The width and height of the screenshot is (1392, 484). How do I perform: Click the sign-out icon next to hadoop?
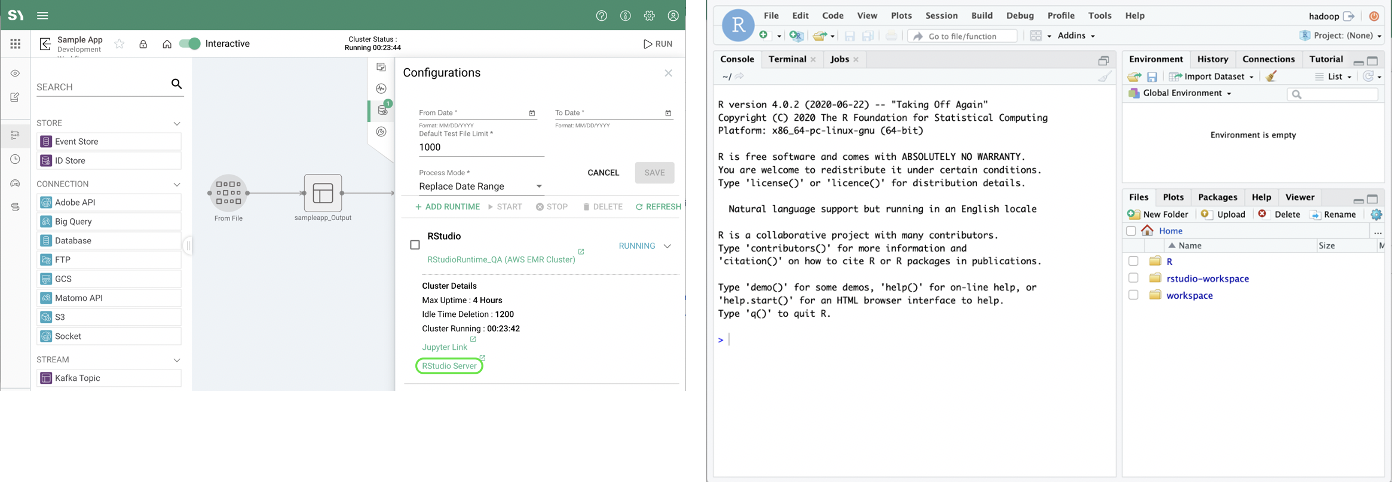click(x=1349, y=16)
